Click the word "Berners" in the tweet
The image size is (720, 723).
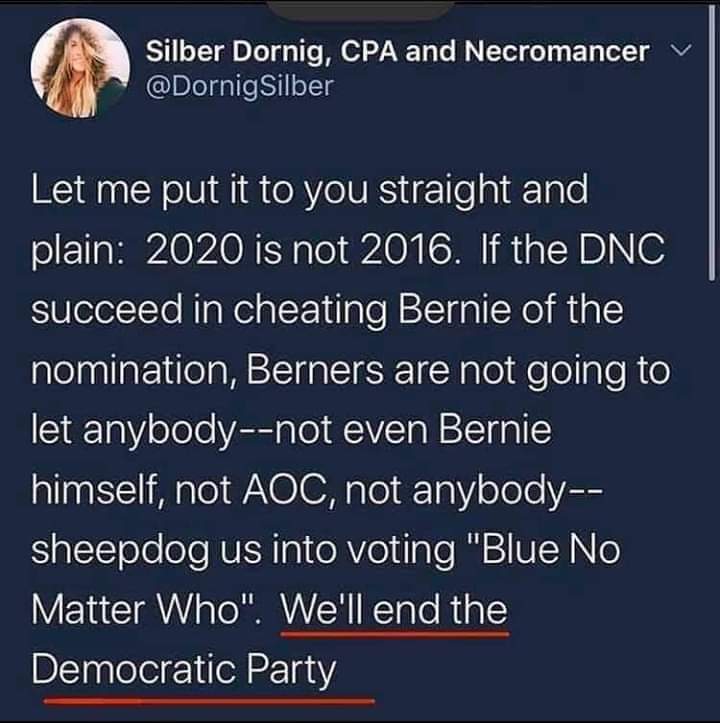point(315,370)
